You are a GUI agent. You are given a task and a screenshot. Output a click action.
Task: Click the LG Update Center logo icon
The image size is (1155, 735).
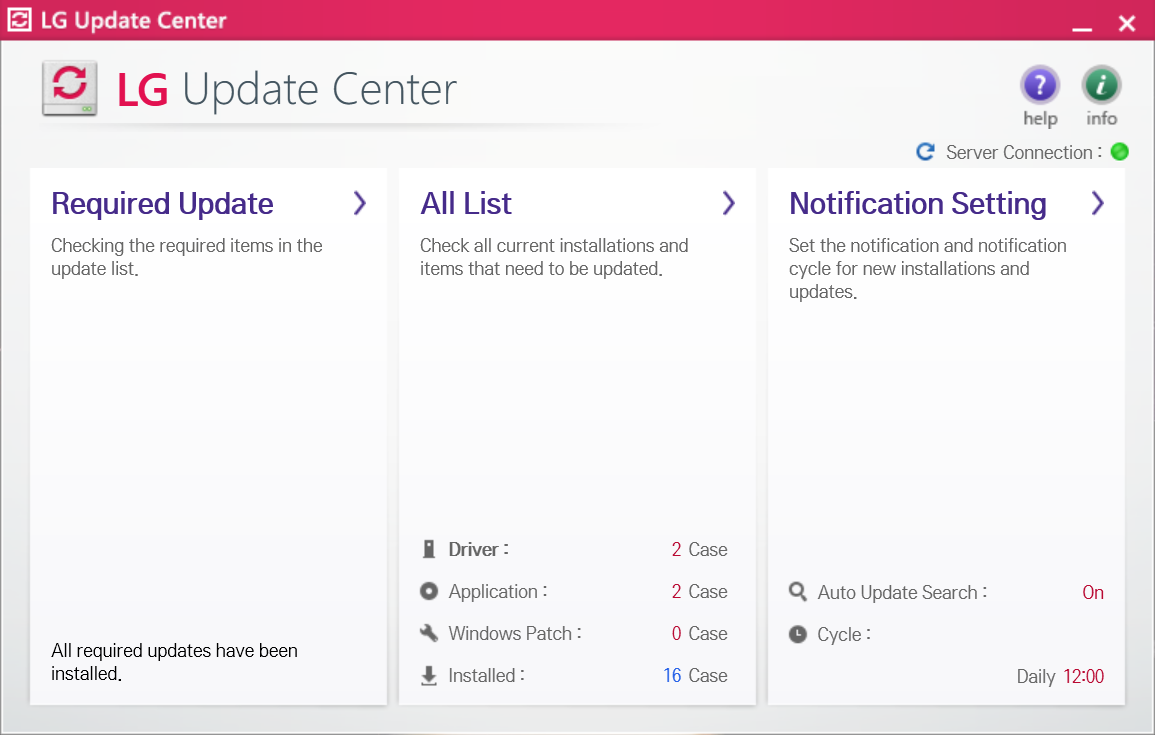pos(69,88)
